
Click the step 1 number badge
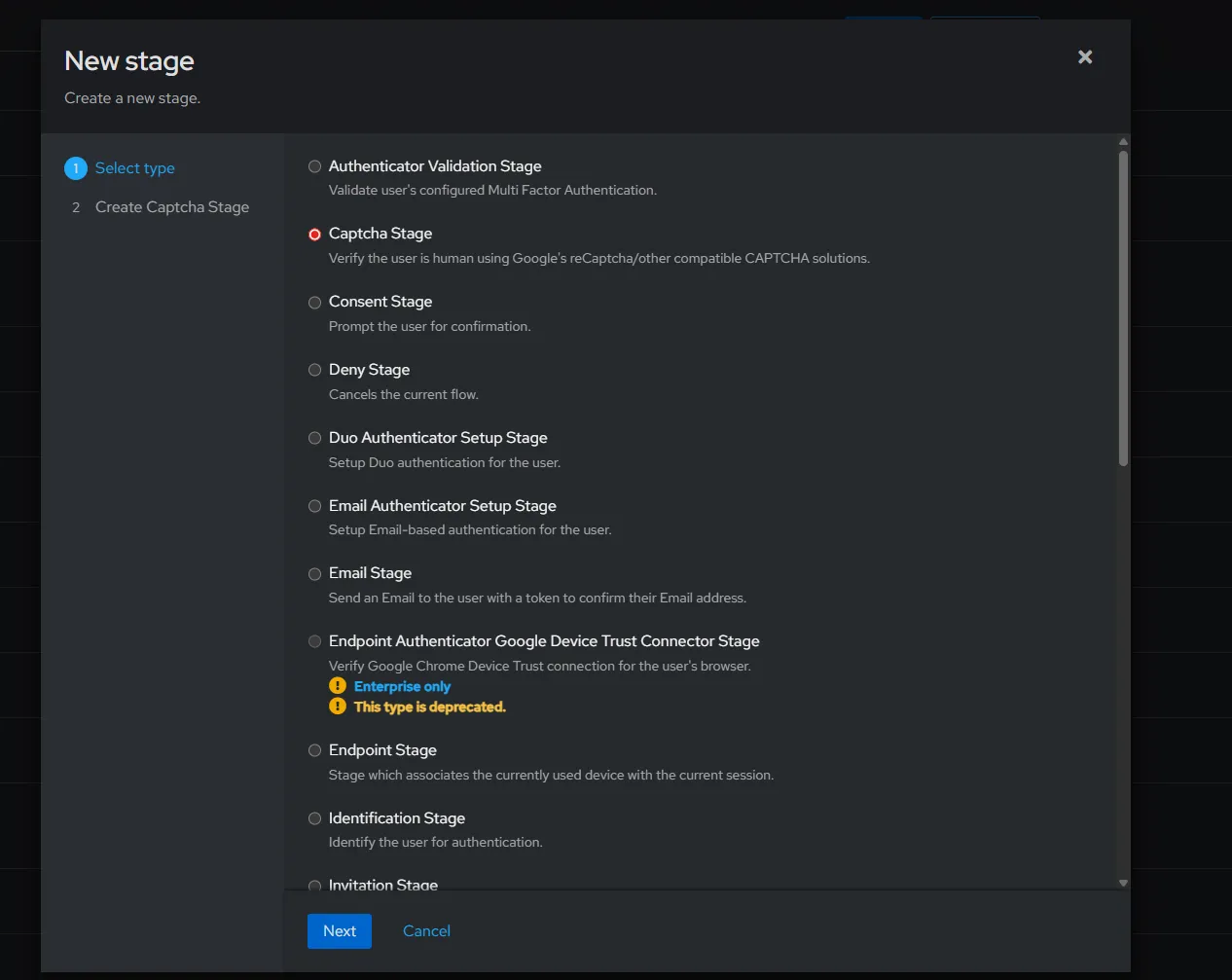[76, 168]
